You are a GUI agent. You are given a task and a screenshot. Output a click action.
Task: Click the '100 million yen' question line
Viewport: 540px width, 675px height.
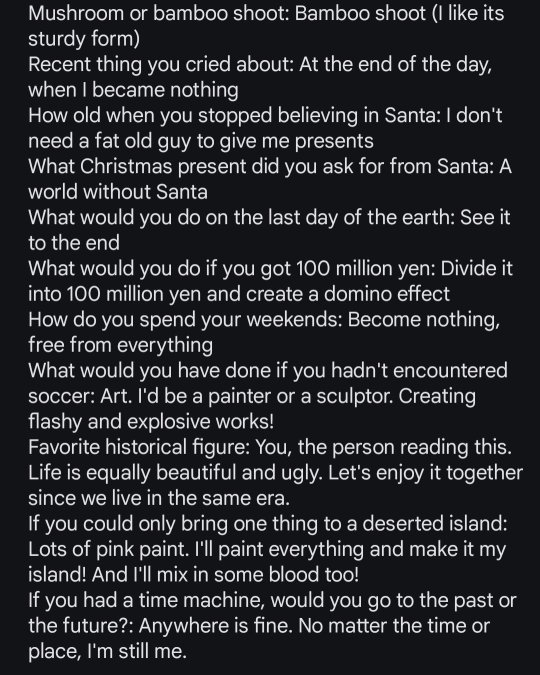coord(270,269)
